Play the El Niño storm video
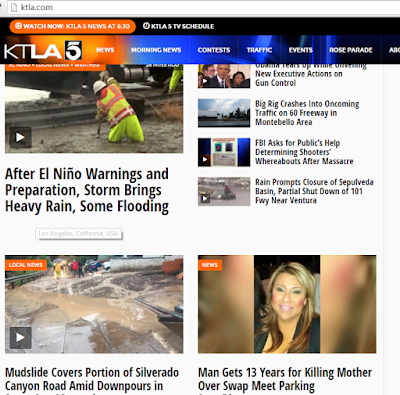This screenshot has height=395, width=400. (x=20, y=137)
